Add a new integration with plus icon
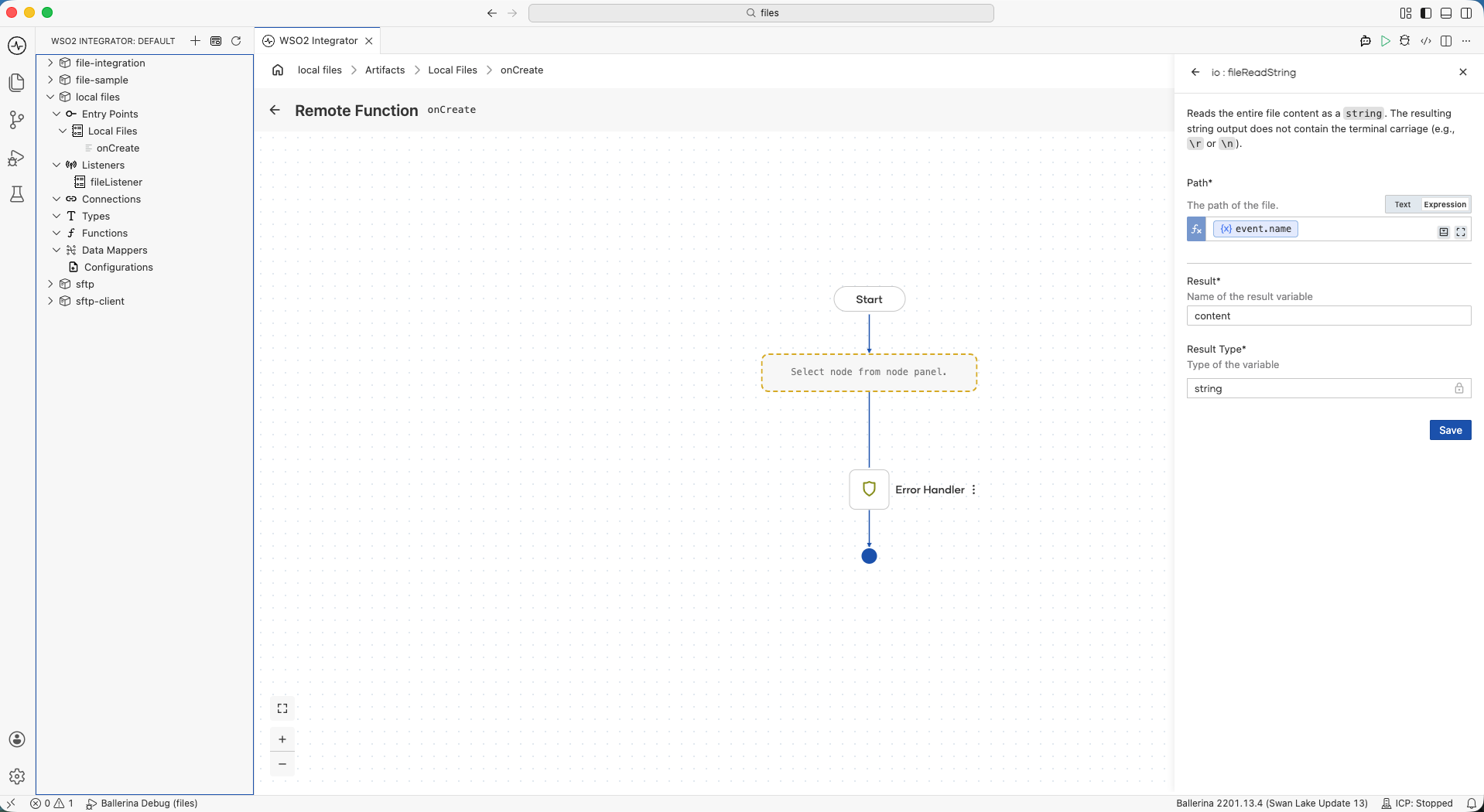 (x=195, y=41)
